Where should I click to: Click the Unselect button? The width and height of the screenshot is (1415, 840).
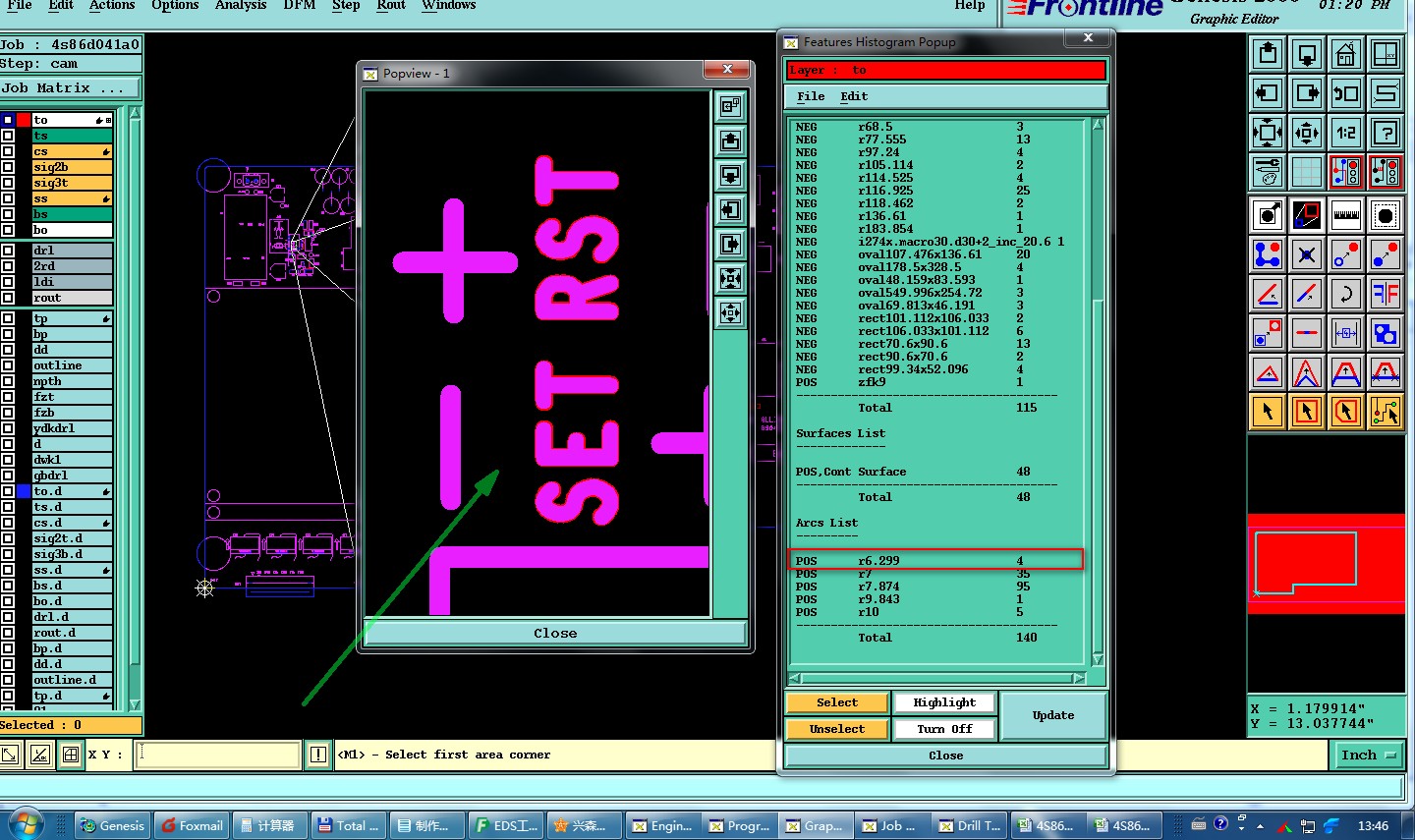837,729
